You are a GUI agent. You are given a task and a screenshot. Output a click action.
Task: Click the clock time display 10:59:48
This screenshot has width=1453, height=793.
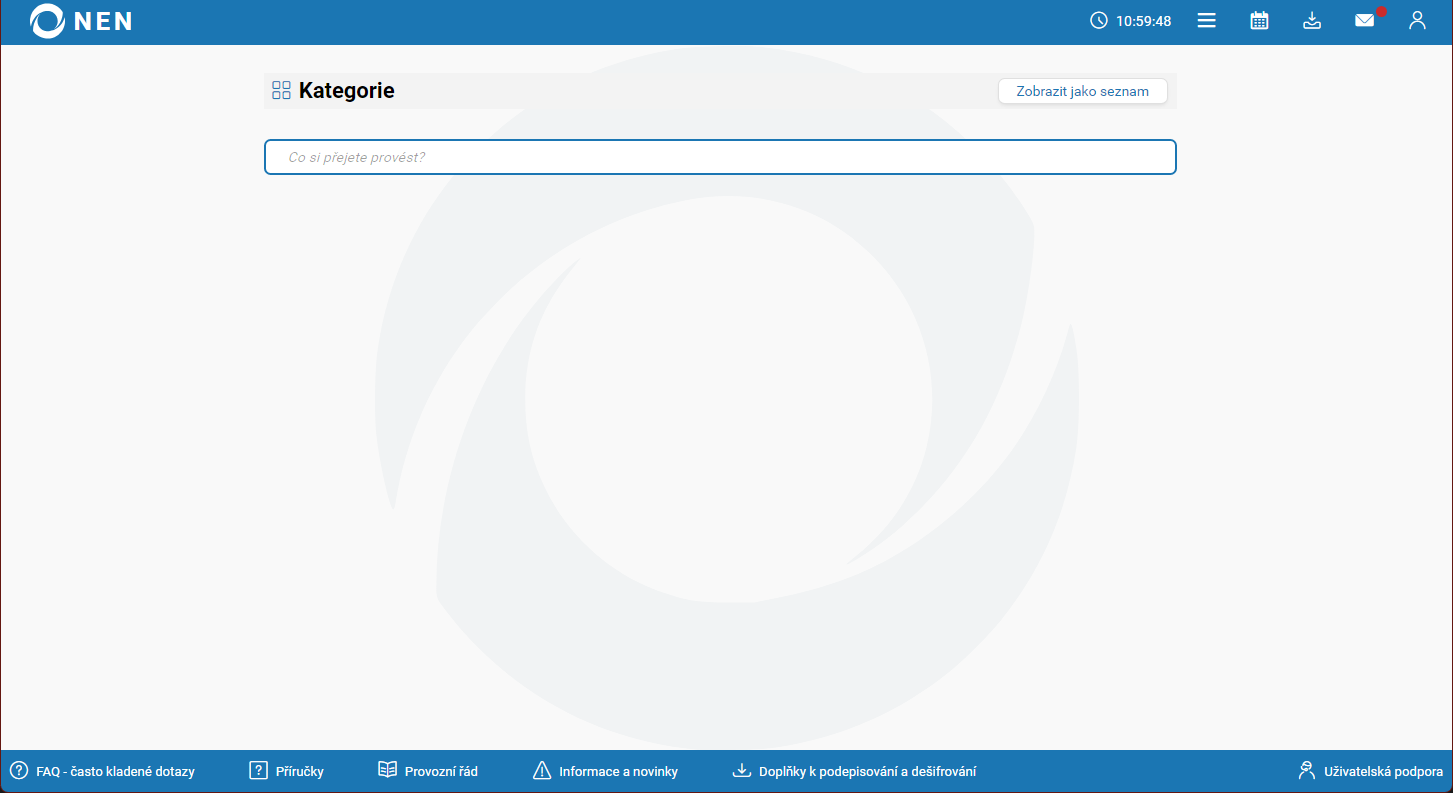(x=1131, y=20)
